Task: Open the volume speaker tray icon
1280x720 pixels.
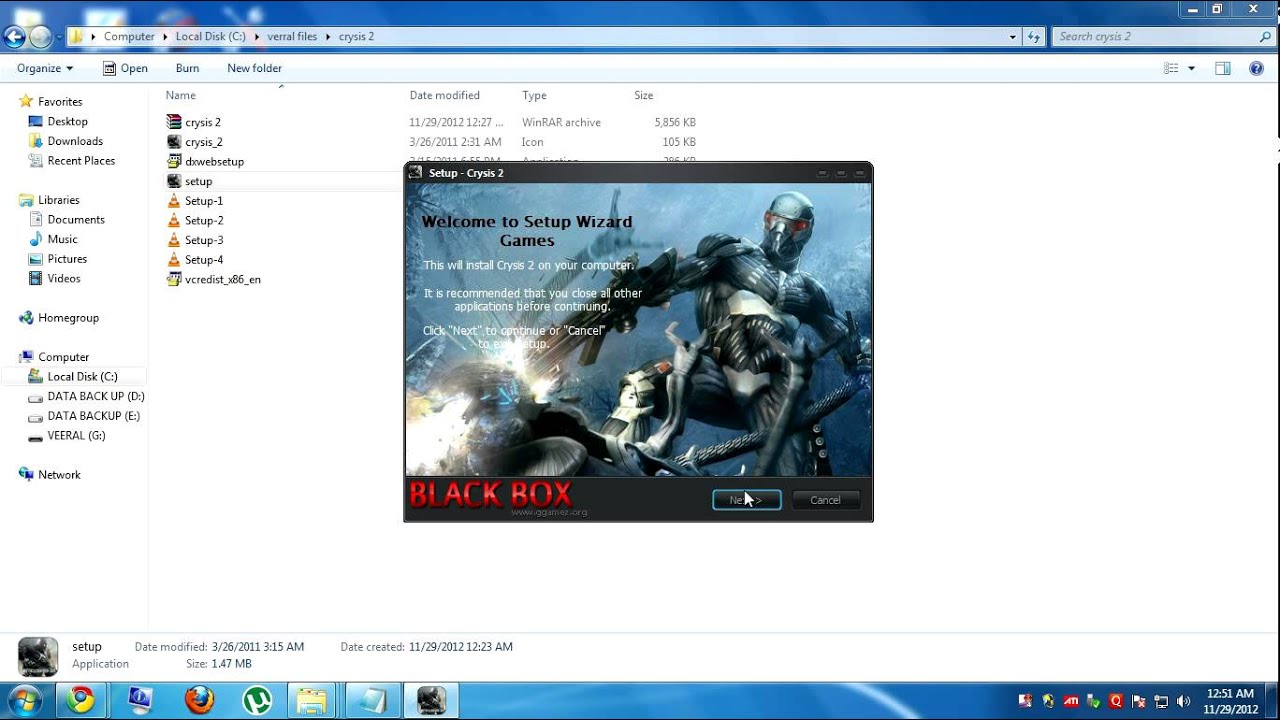Action: tap(1183, 701)
